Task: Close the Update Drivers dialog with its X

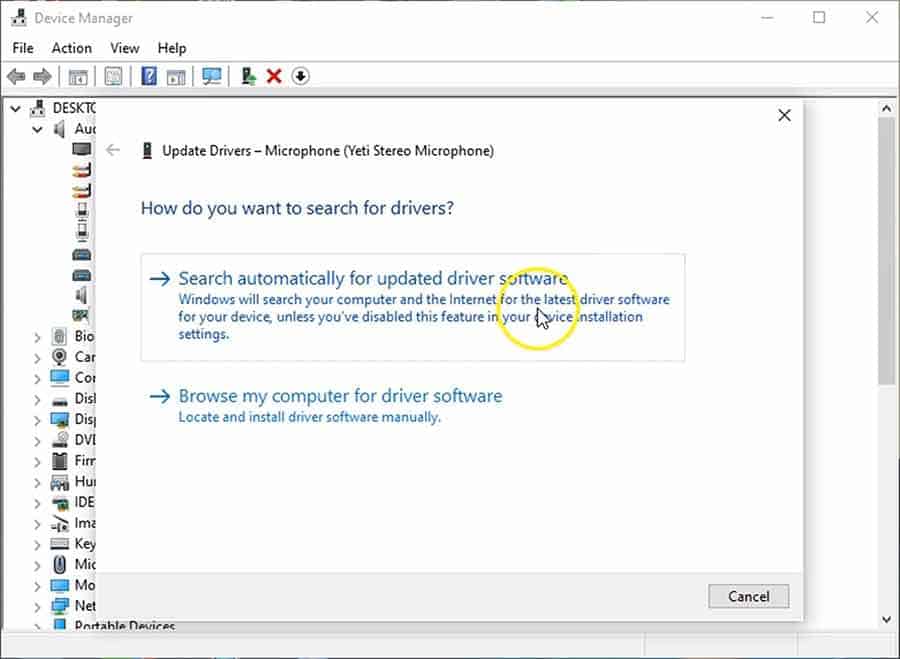Action: [784, 115]
